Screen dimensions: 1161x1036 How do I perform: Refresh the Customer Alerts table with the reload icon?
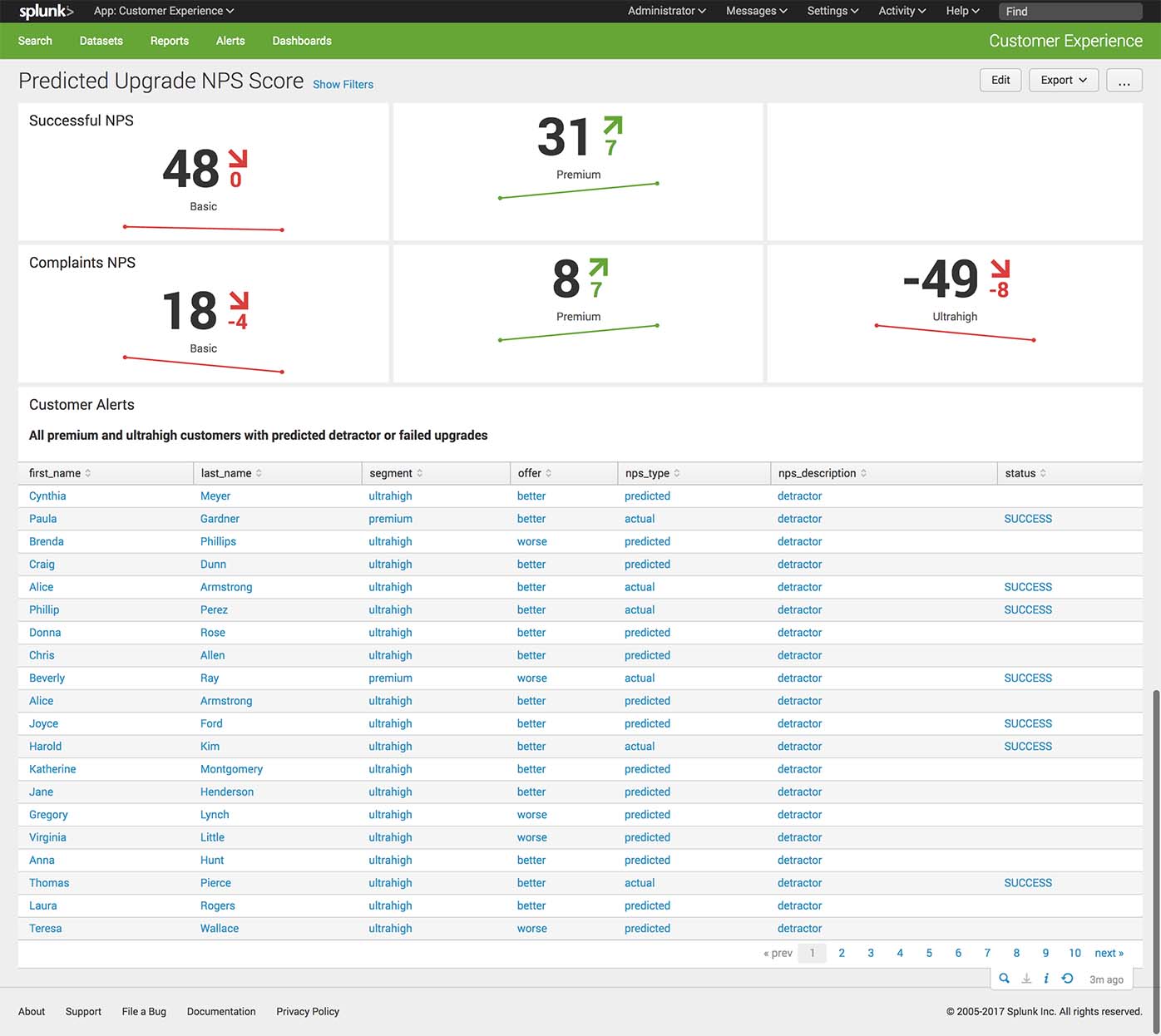(x=1067, y=979)
